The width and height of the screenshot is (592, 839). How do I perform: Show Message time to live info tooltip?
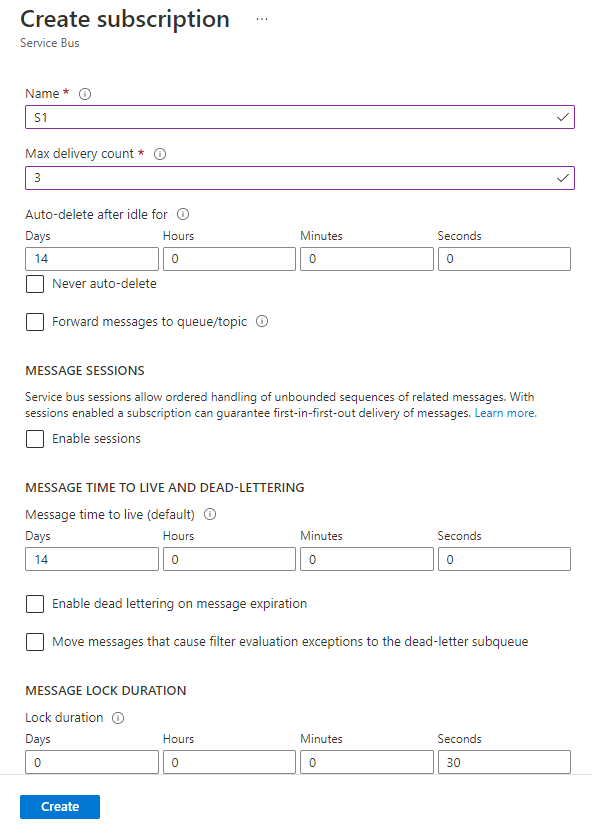coord(210,514)
